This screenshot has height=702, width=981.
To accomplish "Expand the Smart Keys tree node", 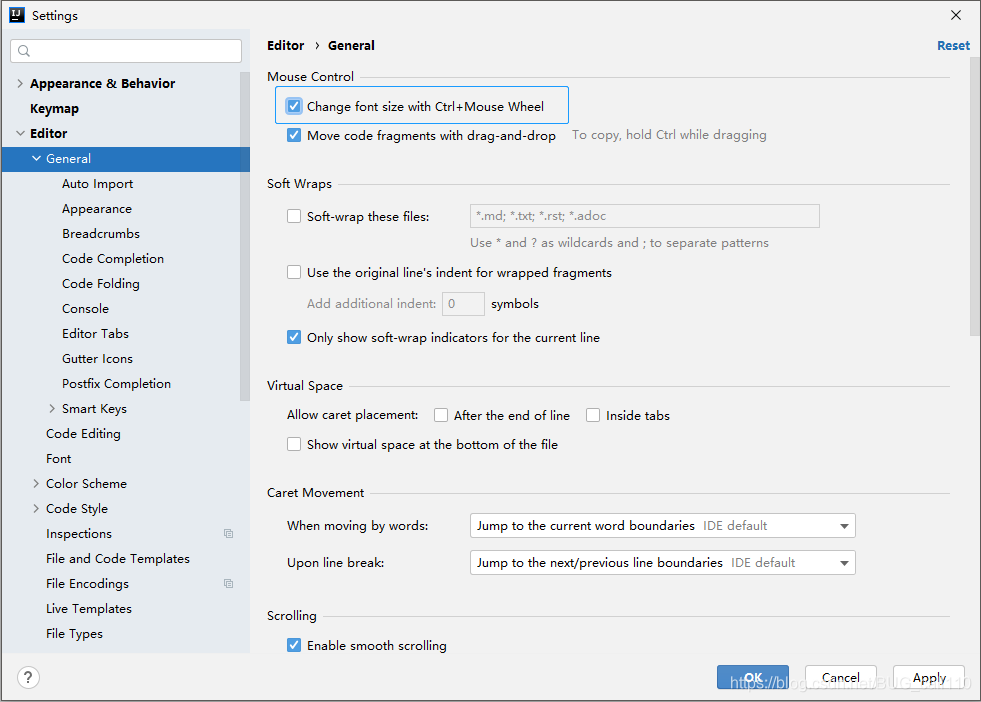I will [53, 408].
